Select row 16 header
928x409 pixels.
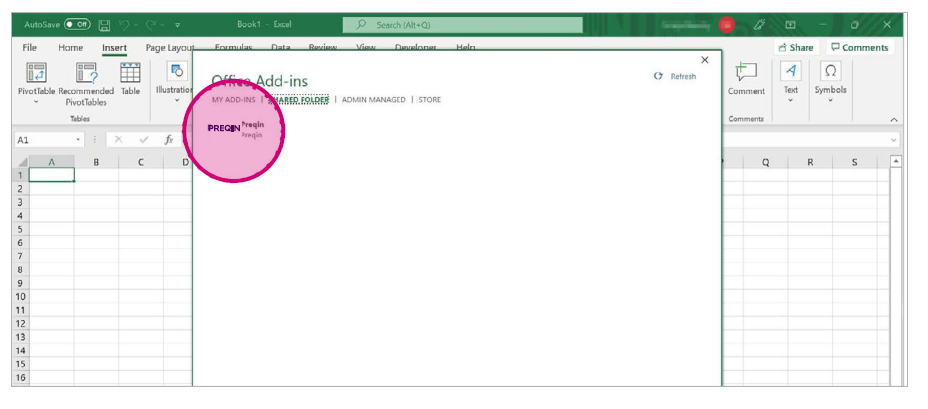pos(20,377)
